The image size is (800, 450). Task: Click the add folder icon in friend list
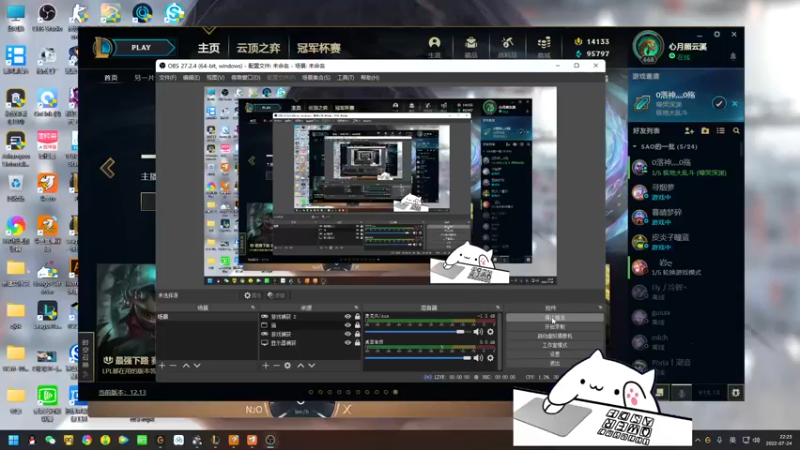pyautogui.click(x=705, y=131)
